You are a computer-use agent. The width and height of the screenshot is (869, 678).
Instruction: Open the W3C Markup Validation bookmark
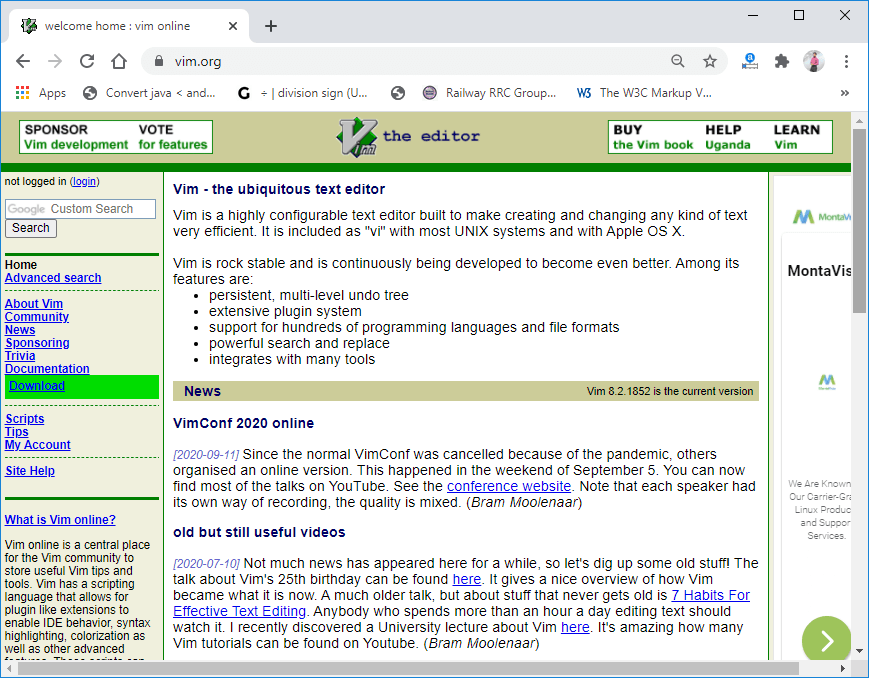pyautogui.click(x=644, y=93)
